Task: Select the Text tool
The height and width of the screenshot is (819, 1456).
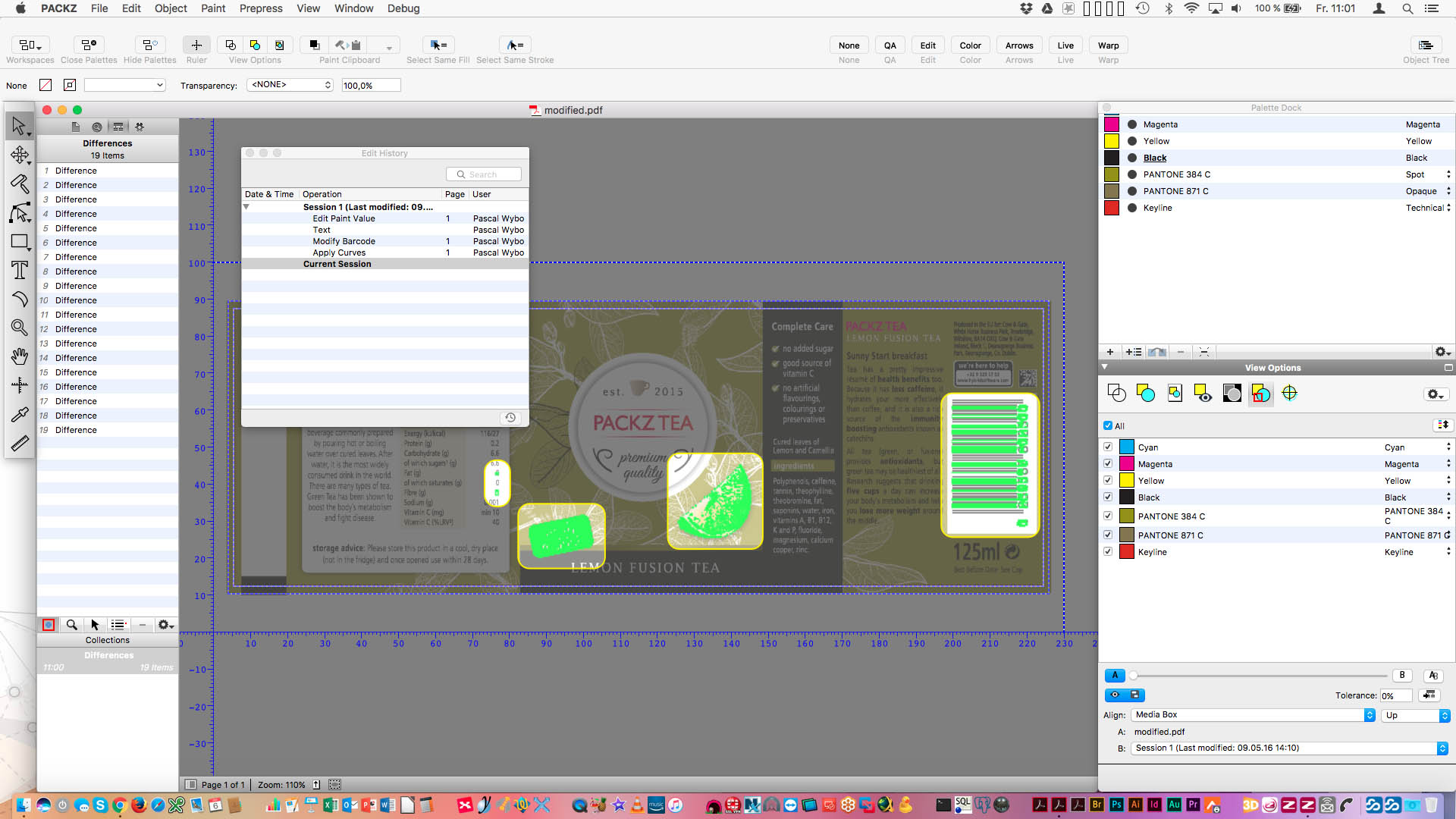Action: [x=19, y=271]
